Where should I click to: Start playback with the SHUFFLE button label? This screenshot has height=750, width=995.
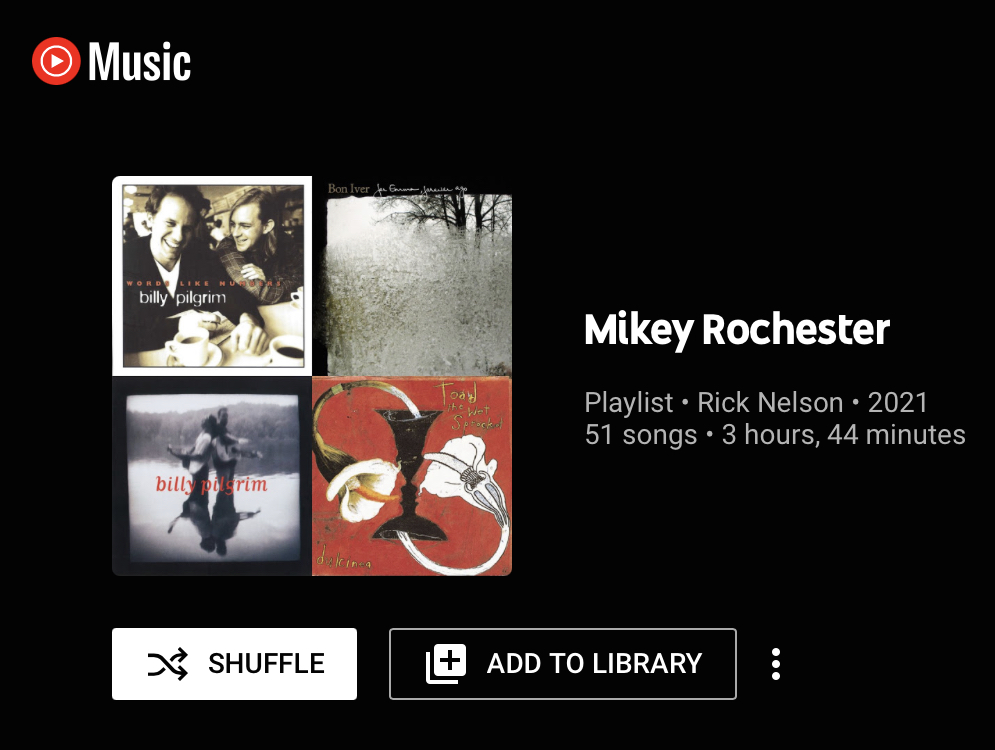click(x=267, y=664)
